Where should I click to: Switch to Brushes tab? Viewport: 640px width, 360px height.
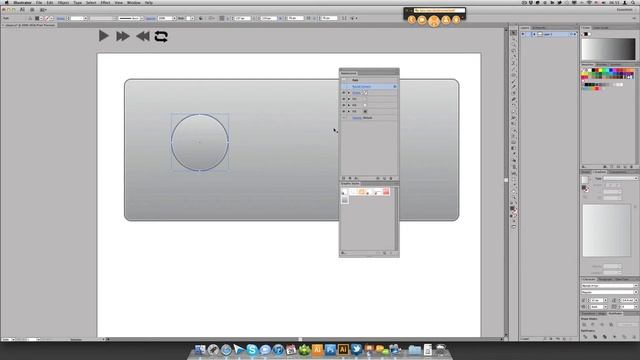(602, 64)
